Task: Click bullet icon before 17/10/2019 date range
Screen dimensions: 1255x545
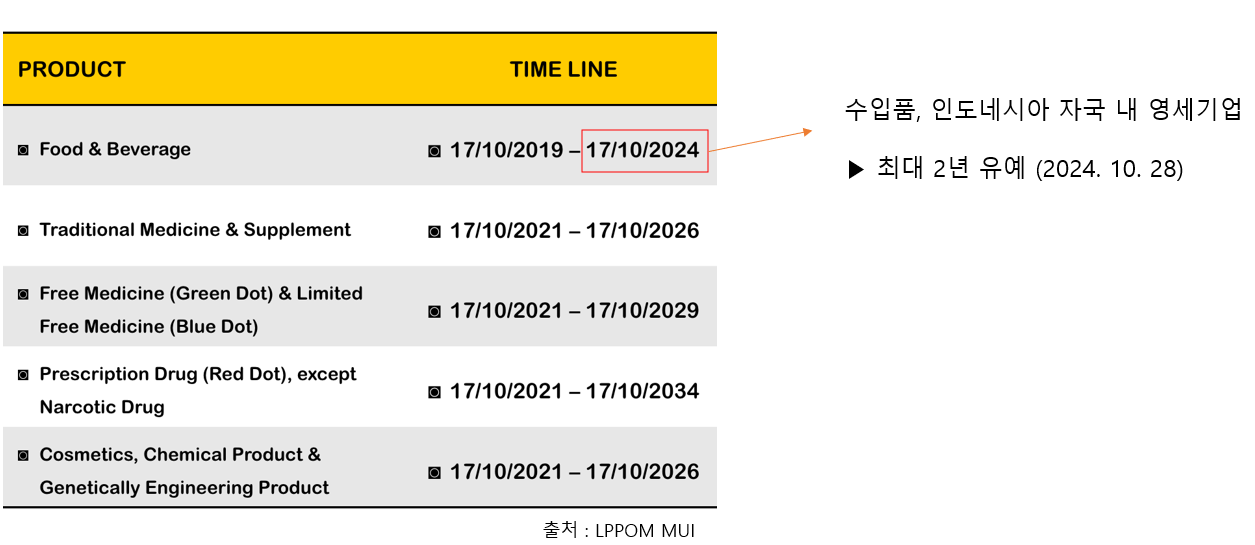Action: (434, 151)
